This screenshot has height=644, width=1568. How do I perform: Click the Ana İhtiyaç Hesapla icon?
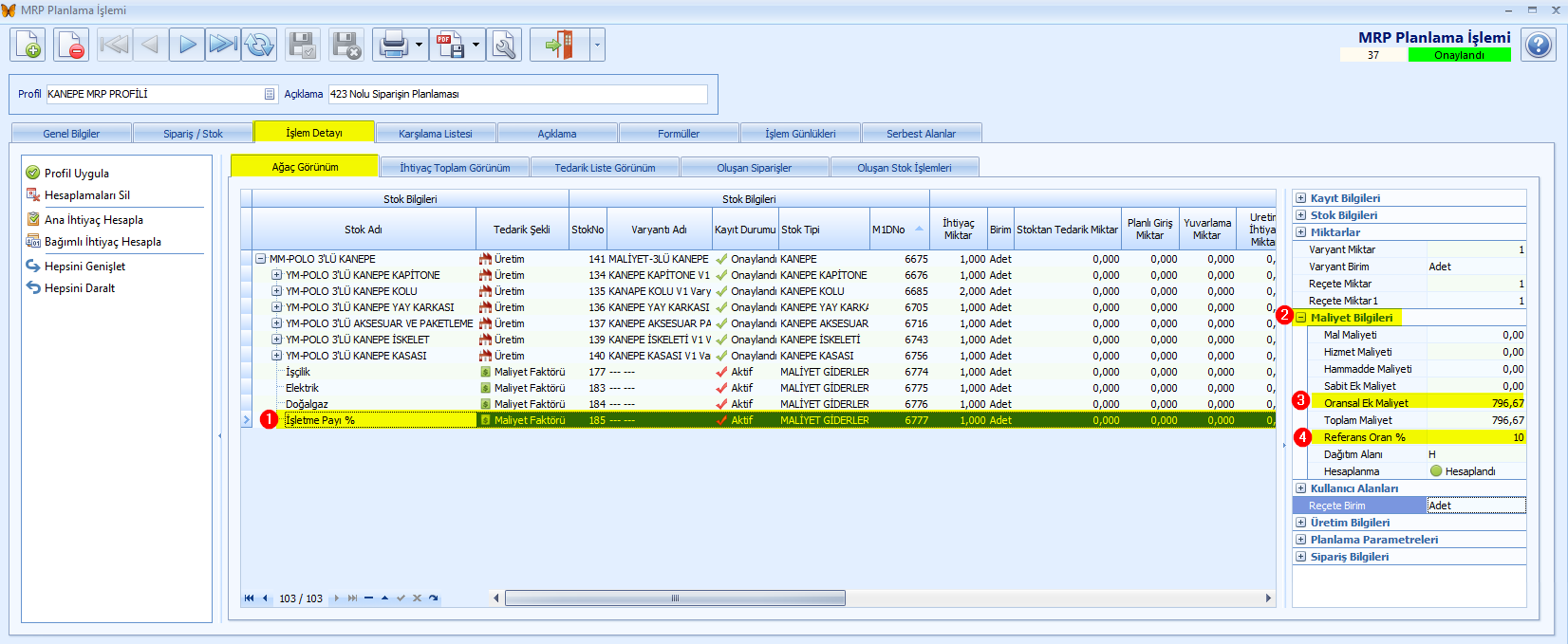pyautogui.click(x=33, y=219)
